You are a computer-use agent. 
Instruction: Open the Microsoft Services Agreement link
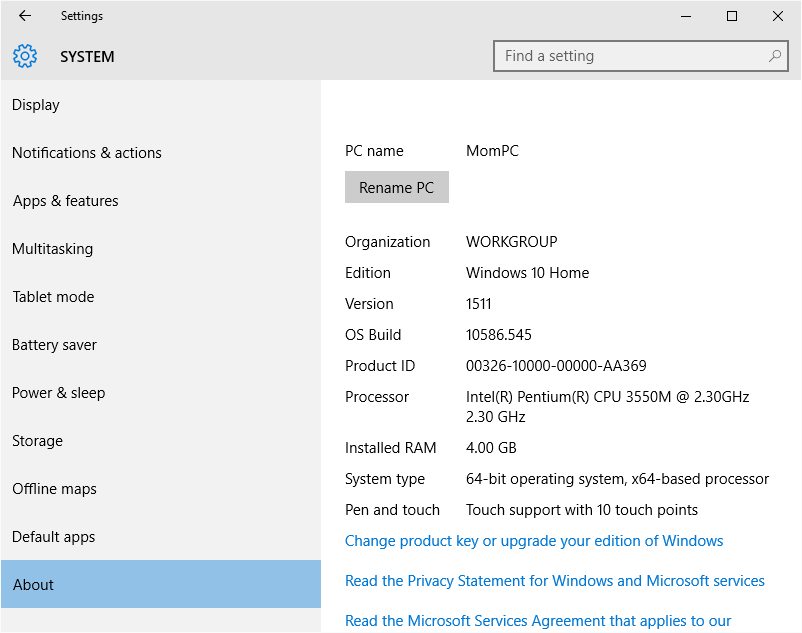coord(538,621)
